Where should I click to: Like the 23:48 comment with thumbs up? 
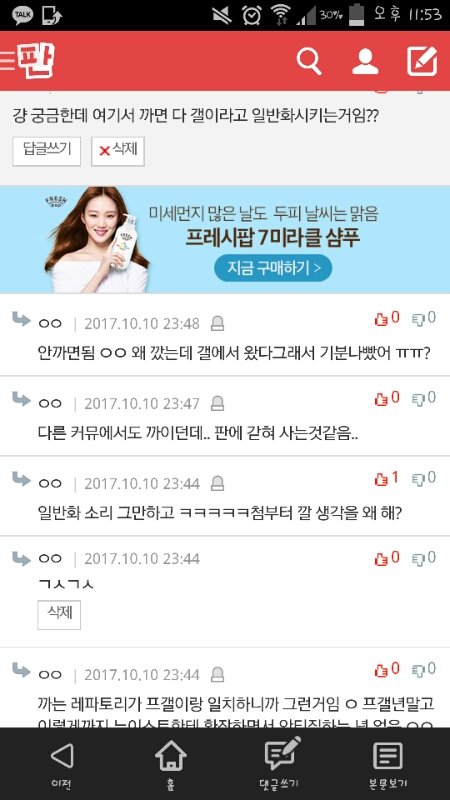click(387, 319)
